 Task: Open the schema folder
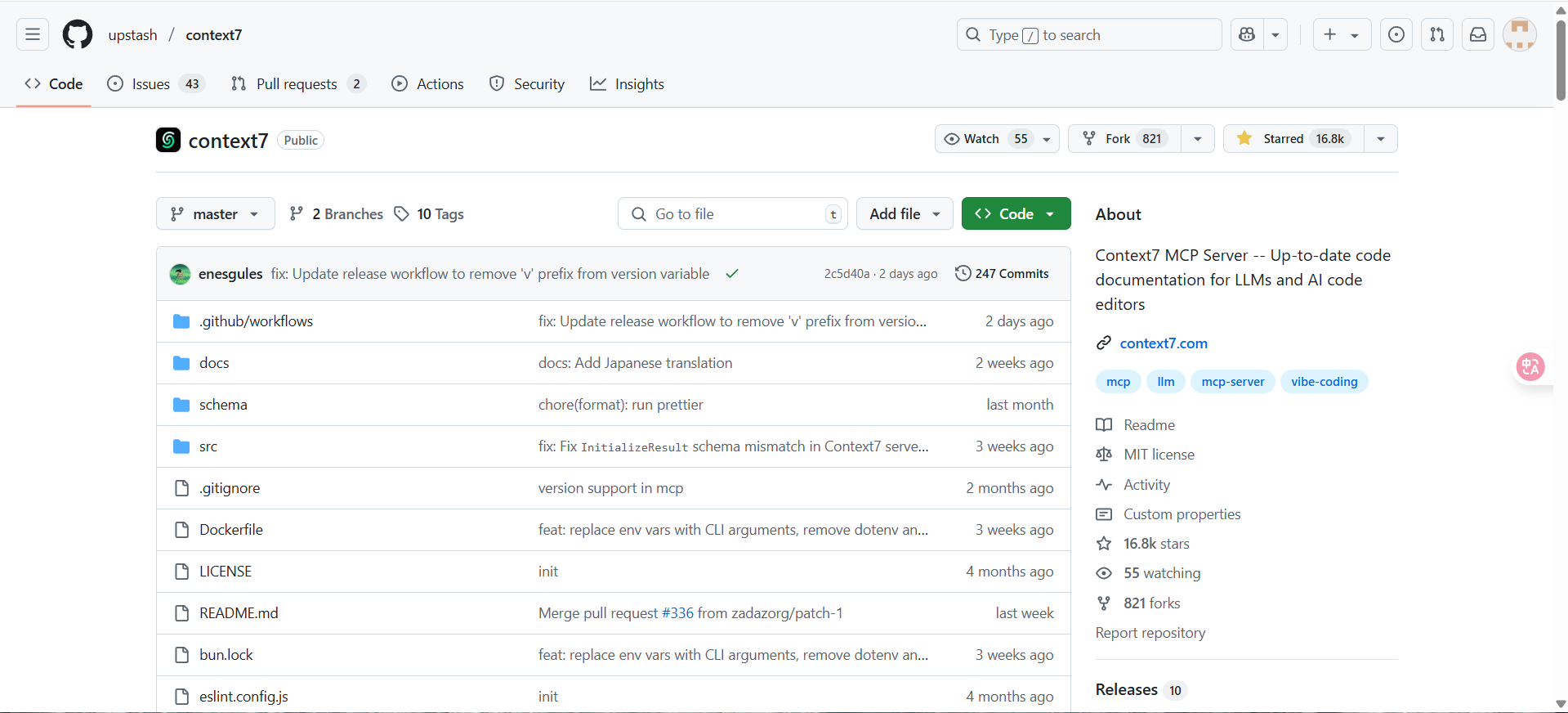pos(223,405)
